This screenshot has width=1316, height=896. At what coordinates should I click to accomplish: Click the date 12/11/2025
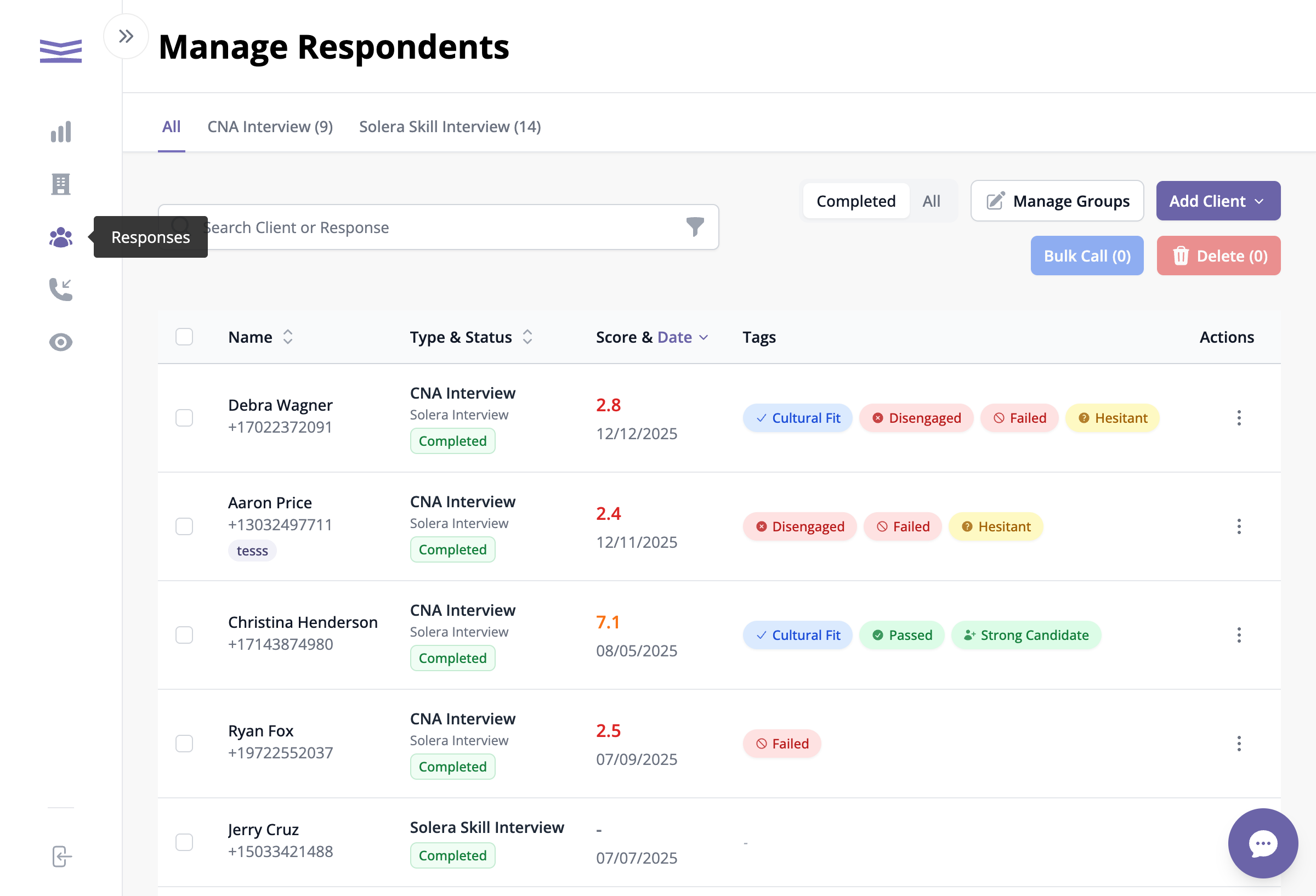pyautogui.click(x=636, y=542)
